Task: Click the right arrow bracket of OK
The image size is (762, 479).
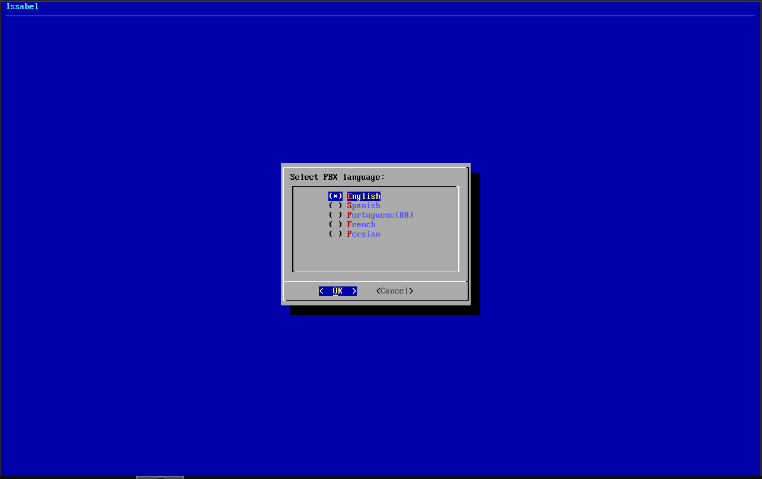Action: point(354,291)
